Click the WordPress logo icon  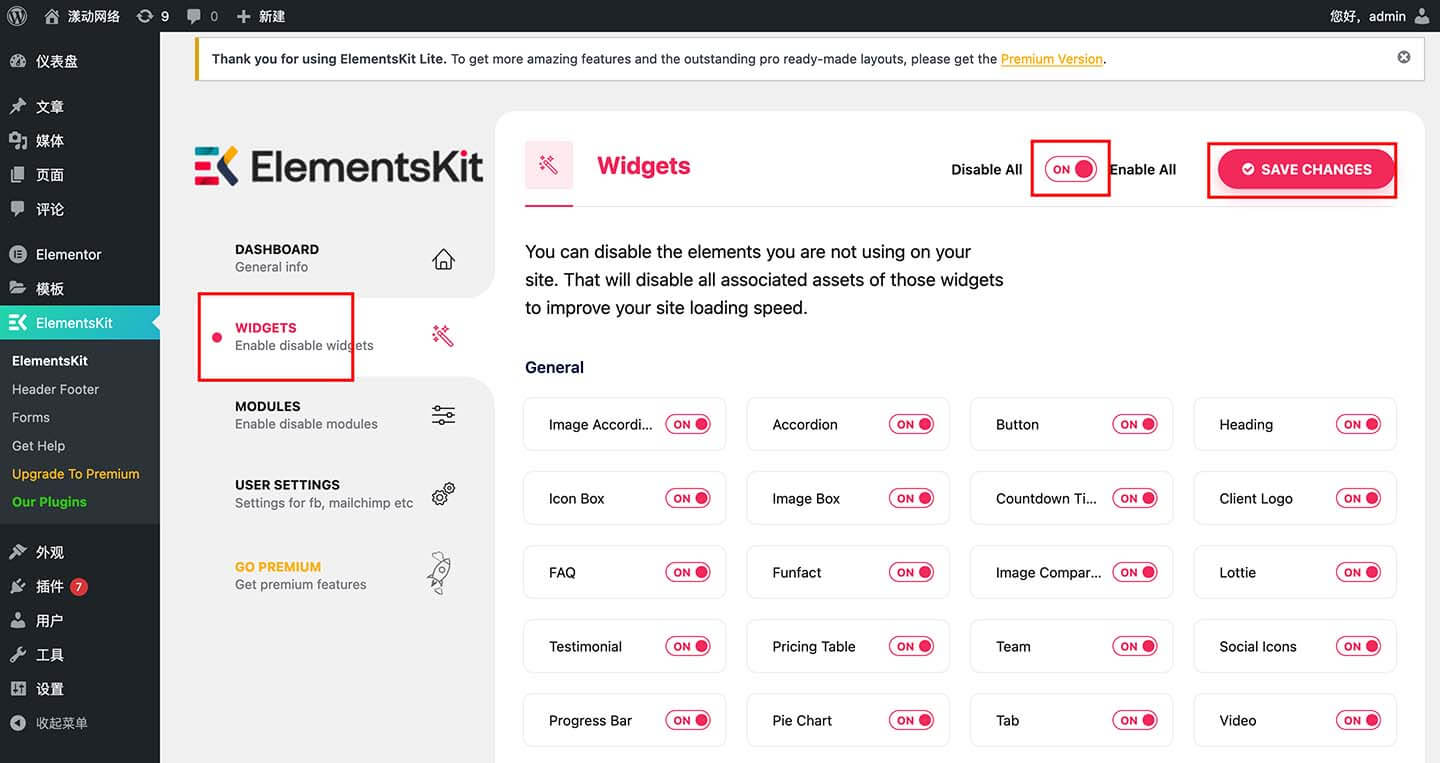pos(17,16)
